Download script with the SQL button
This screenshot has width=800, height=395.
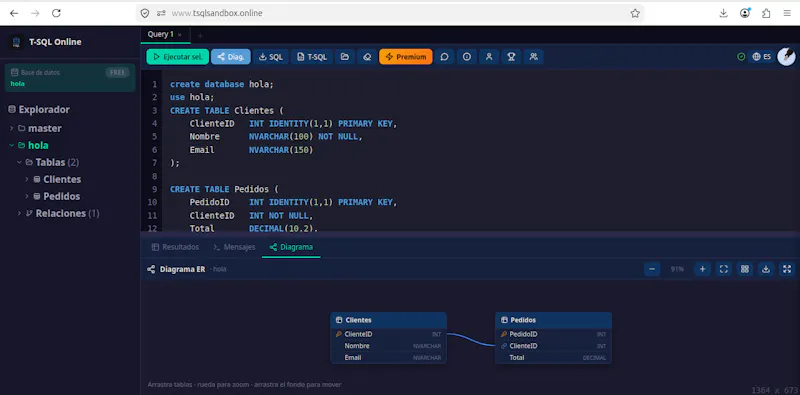(271, 57)
